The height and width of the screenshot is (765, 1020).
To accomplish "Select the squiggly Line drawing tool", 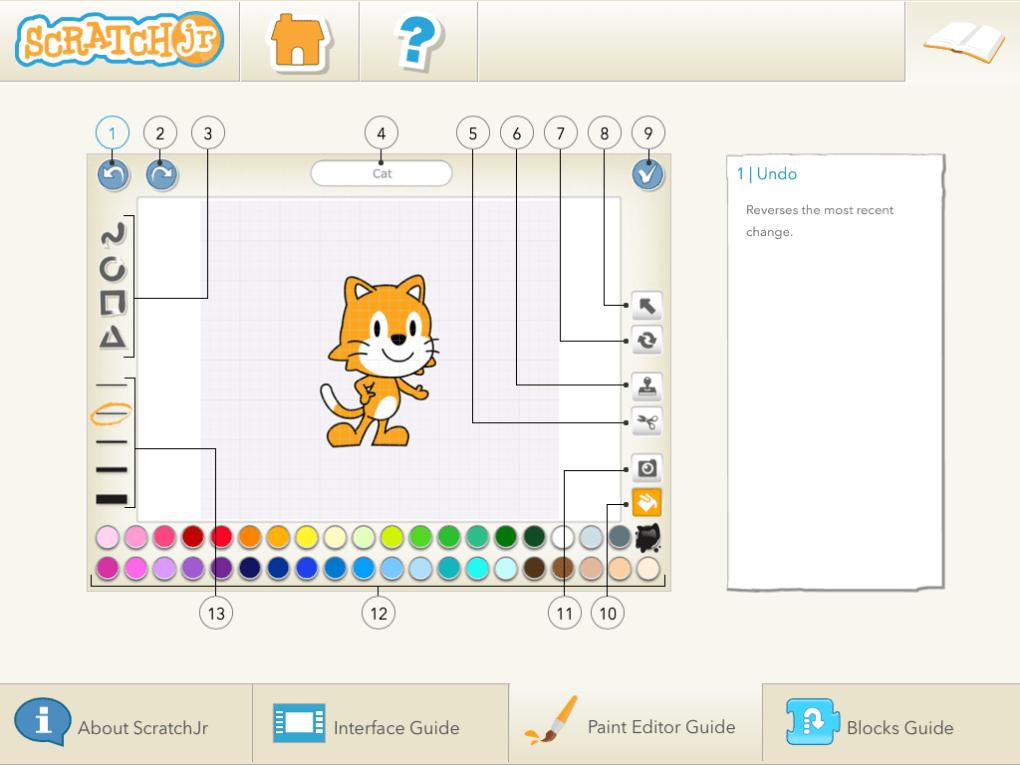I will click(x=113, y=235).
